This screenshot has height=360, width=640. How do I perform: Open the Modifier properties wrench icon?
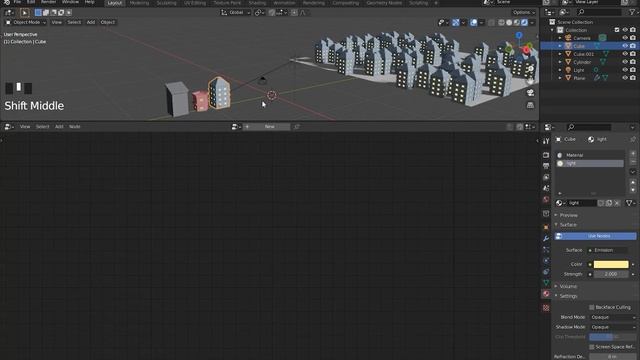[546, 238]
